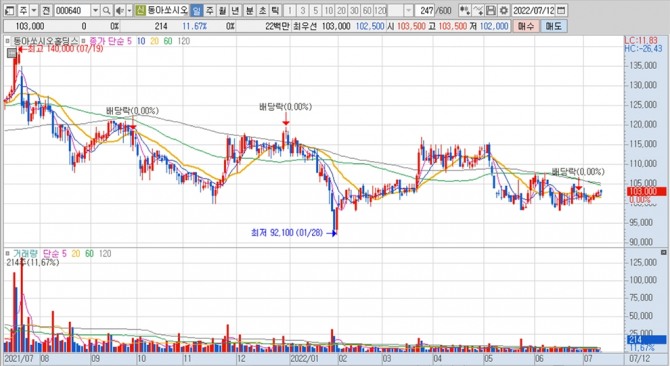Click the stock search magnifier icon
Viewport: 670px width, 366px height.
(x=107, y=10)
